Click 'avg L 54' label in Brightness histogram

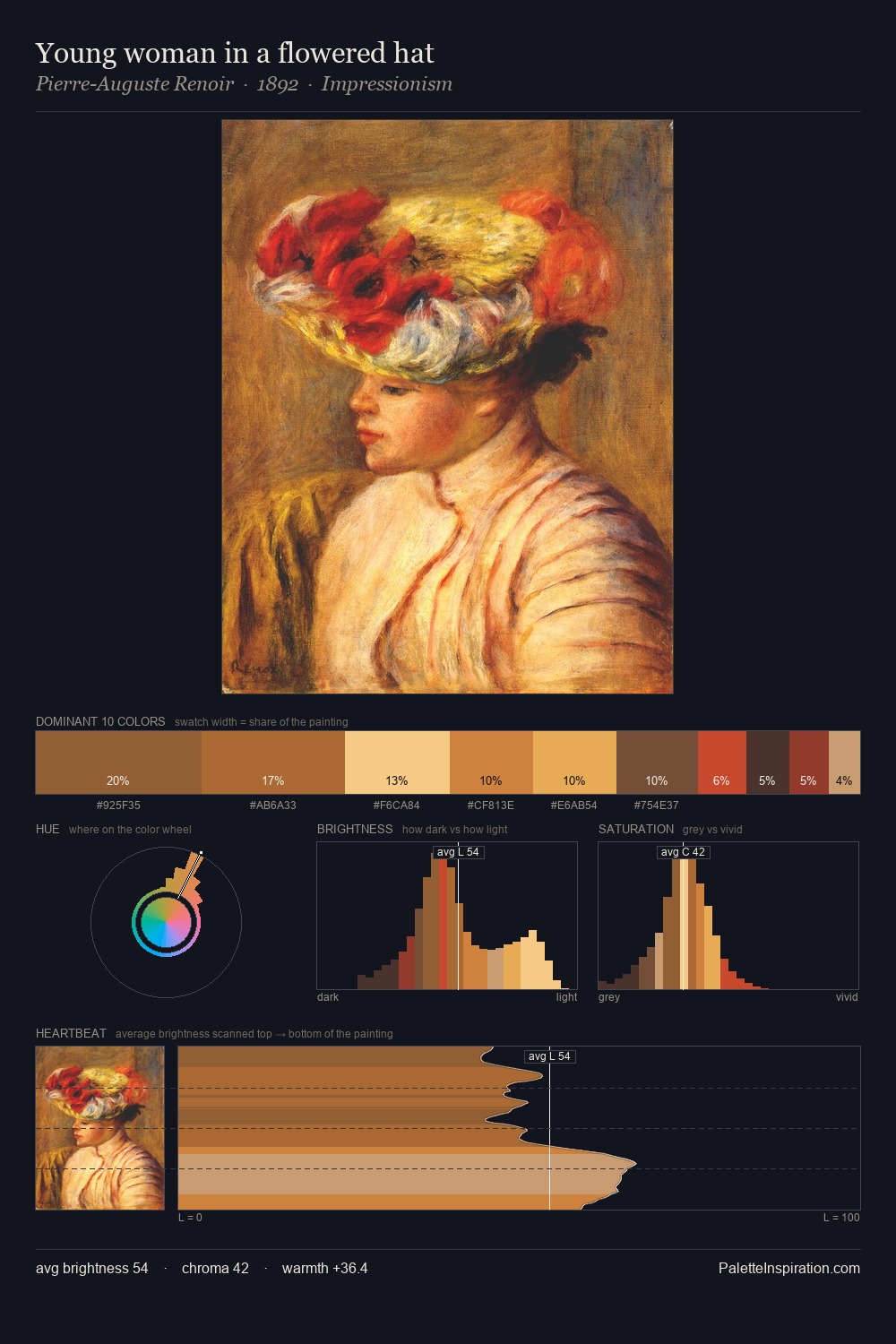point(458,852)
